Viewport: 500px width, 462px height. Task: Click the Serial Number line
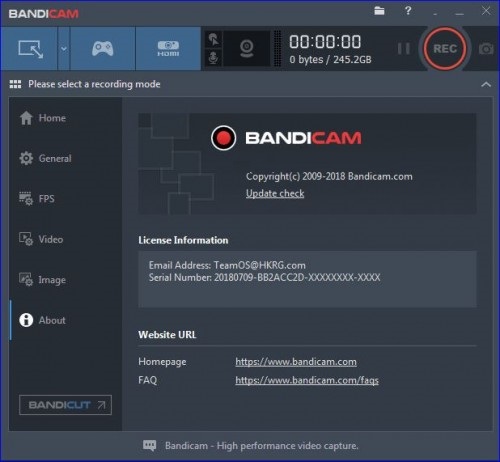pos(264,277)
